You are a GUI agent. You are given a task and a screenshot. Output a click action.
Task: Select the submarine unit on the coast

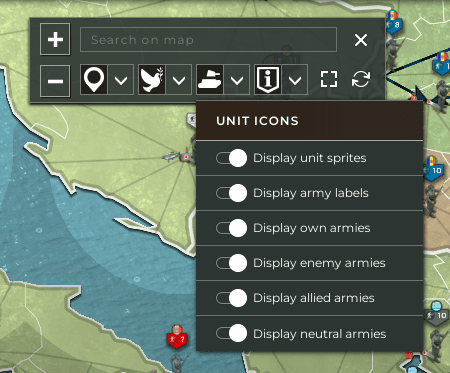click(x=172, y=156)
